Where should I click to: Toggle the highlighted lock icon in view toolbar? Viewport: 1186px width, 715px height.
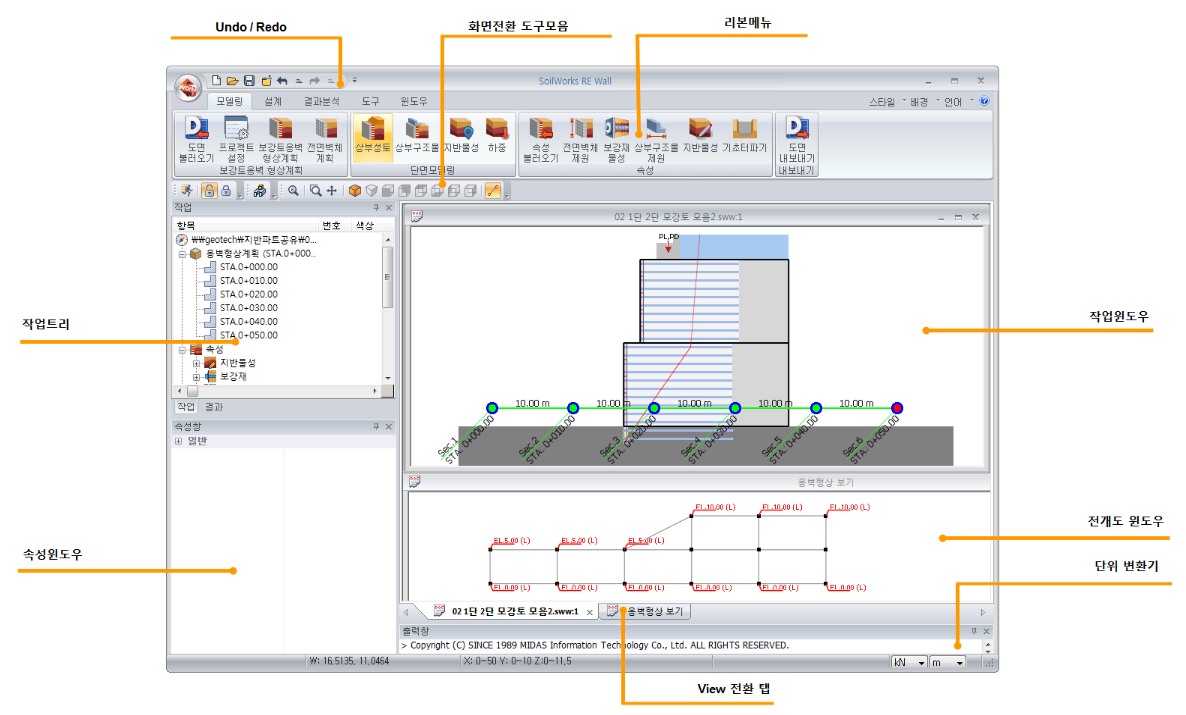click(x=209, y=190)
